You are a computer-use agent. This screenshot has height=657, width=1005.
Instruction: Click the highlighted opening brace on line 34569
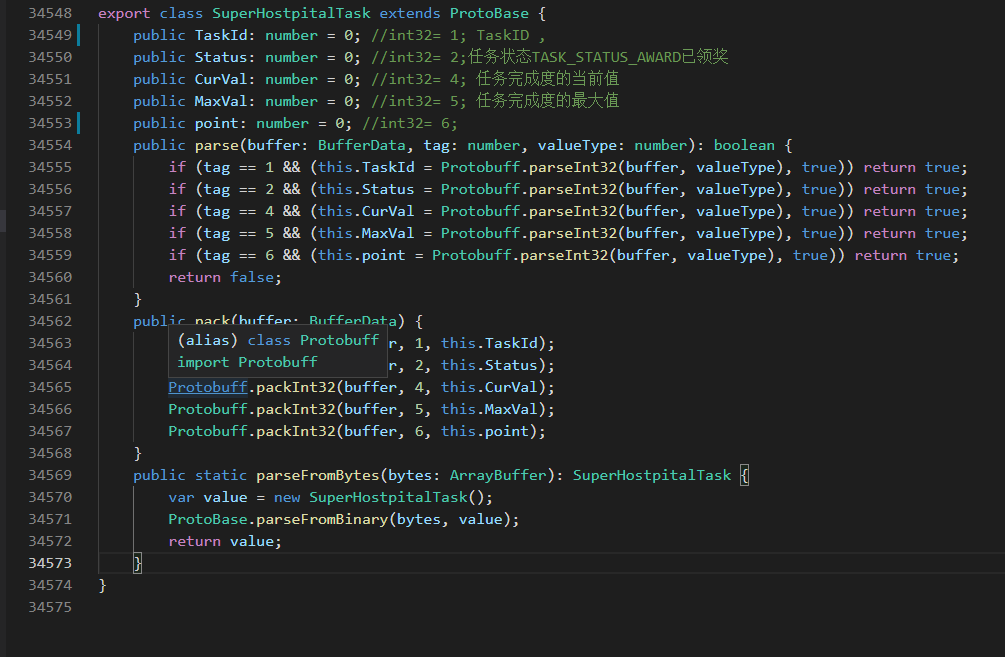[x=744, y=476]
